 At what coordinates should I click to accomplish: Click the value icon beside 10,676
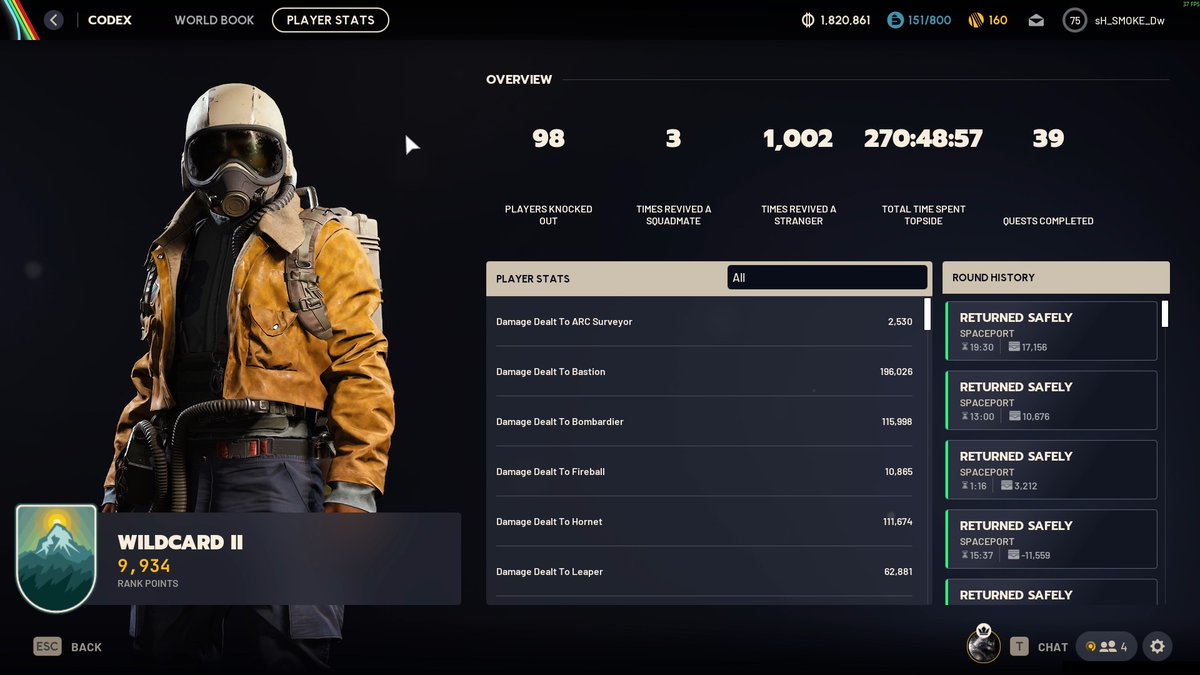click(1014, 416)
